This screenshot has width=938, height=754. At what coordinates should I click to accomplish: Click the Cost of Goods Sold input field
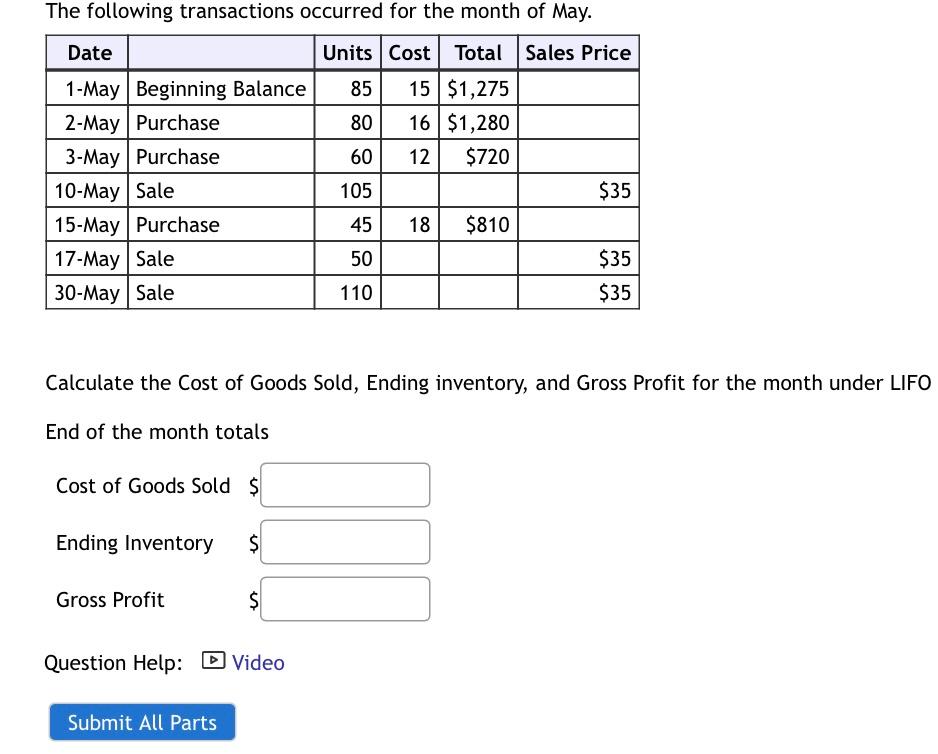(x=345, y=485)
